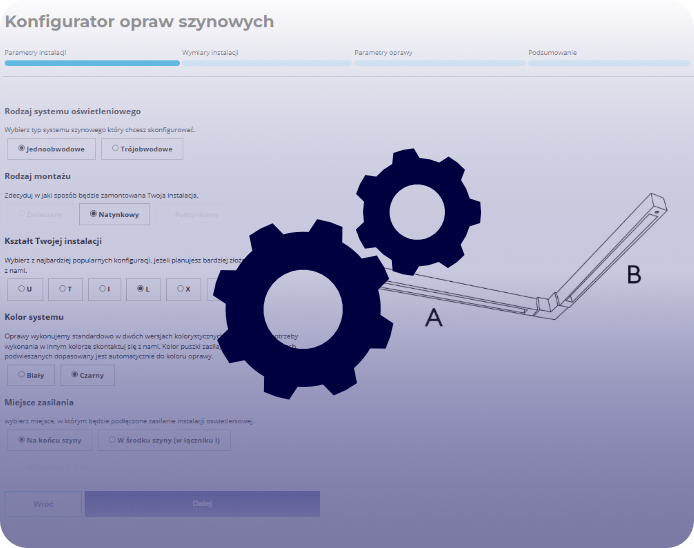The image size is (694, 548).
Task: Click the Kształt Twojej instalacji heading
Action: click(x=53, y=241)
